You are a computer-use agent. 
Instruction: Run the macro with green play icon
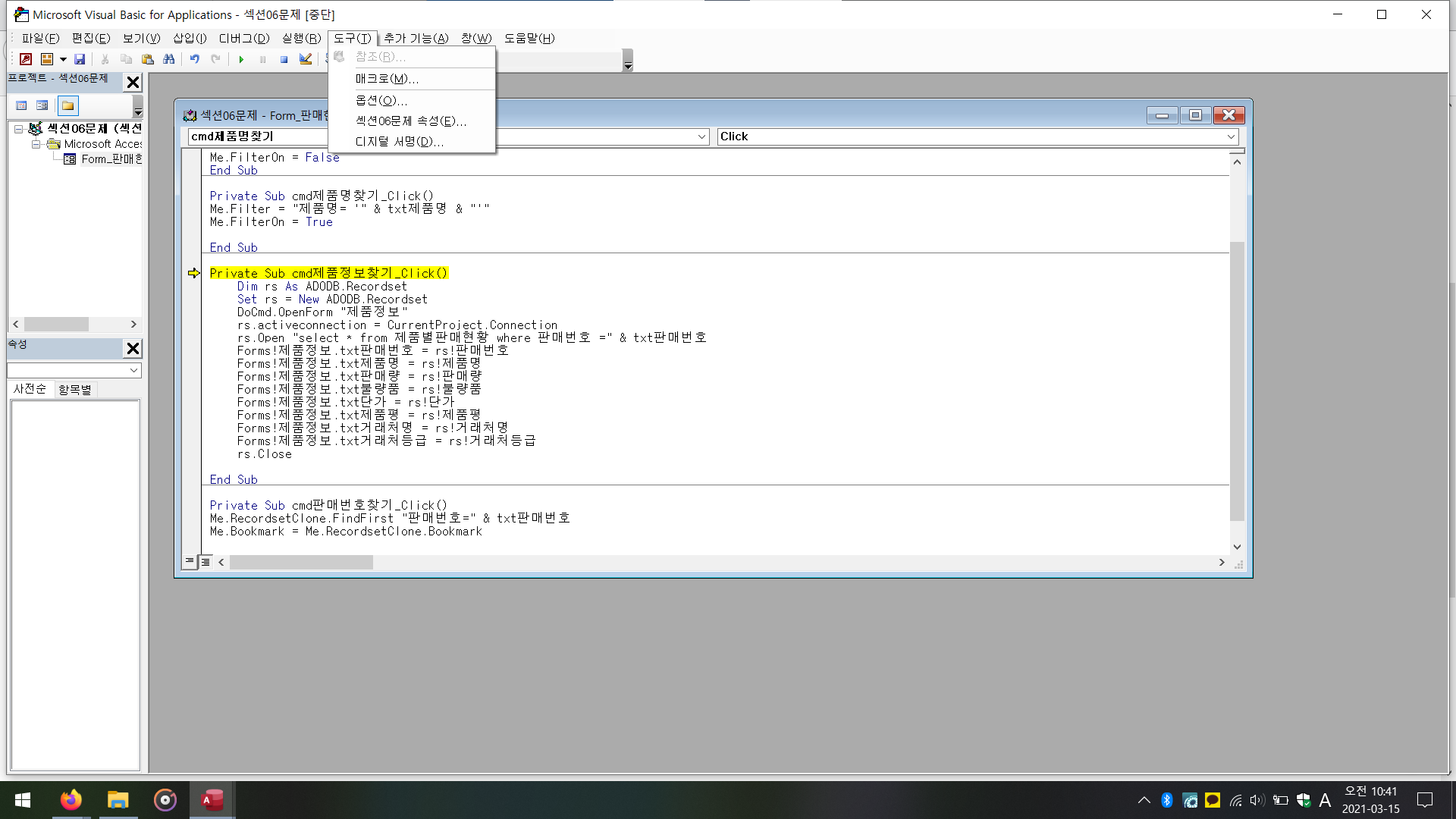pyautogui.click(x=241, y=59)
